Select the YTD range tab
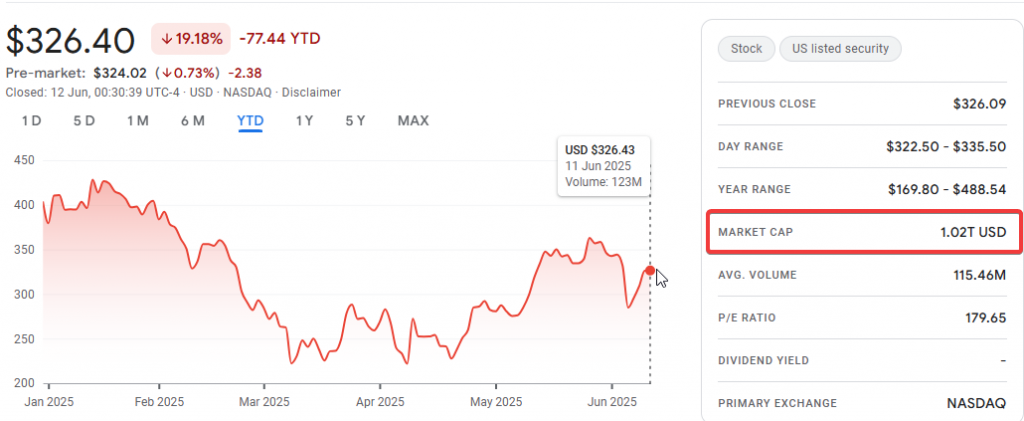 pyautogui.click(x=250, y=121)
